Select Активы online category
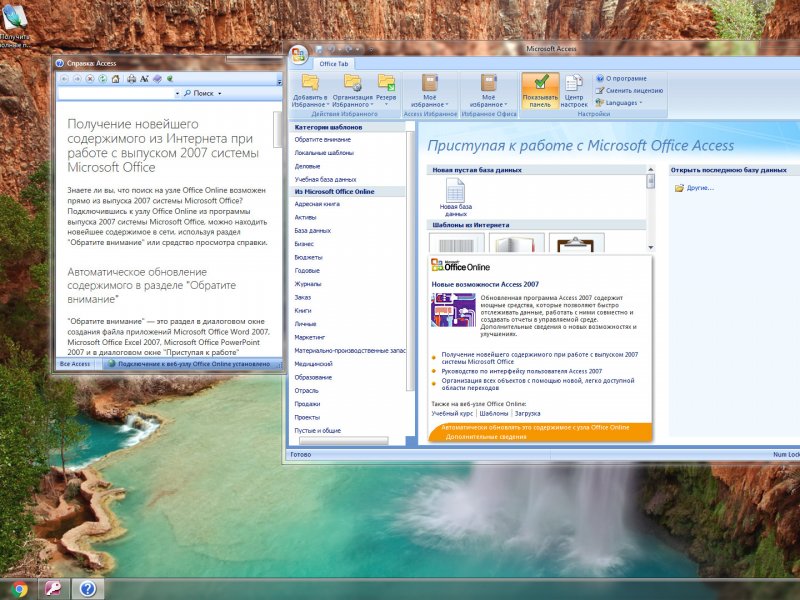This screenshot has width=800, height=600. (305, 217)
